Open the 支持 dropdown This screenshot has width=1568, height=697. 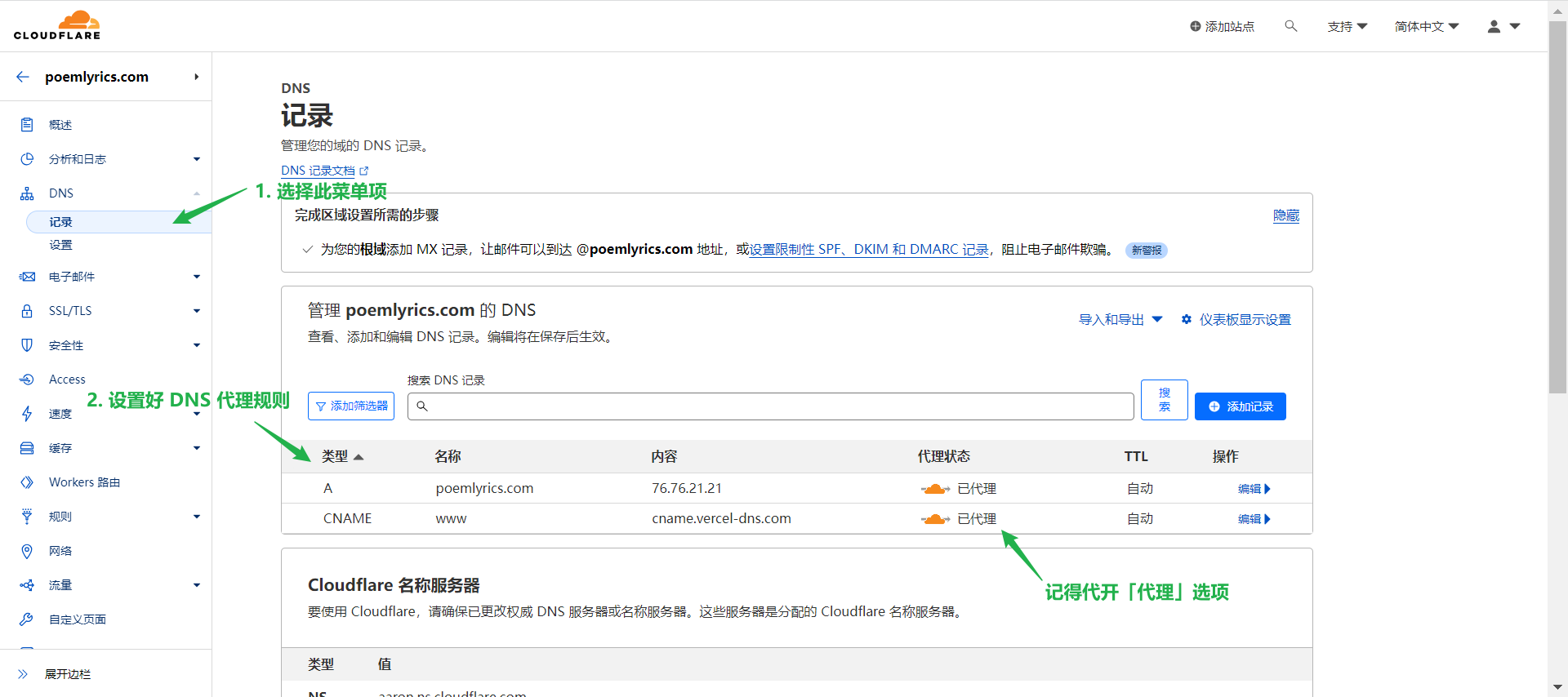click(x=1347, y=27)
